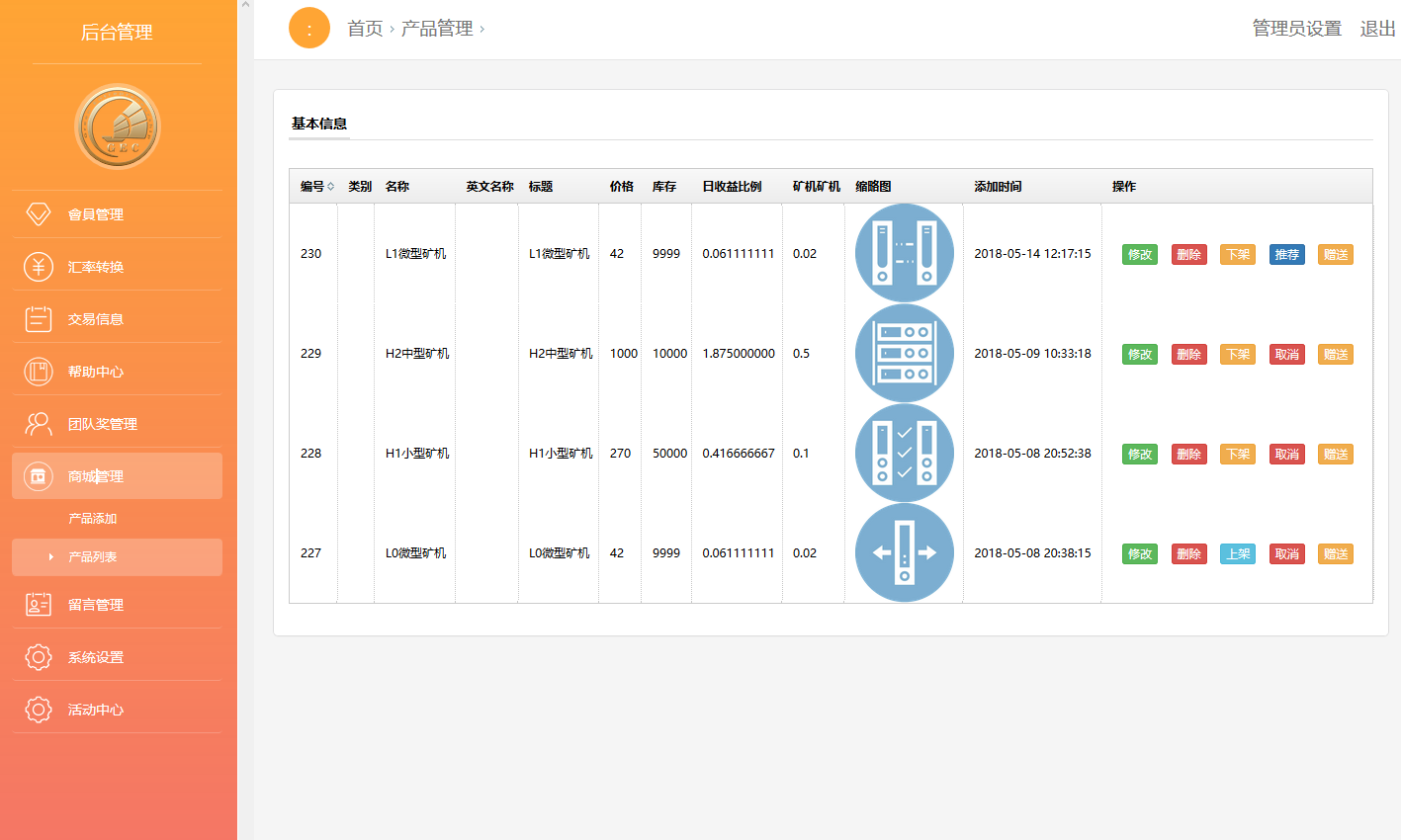1401x840 pixels.
Task: Sort table by 编号 column arrow
Action: click(x=330, y=187)
